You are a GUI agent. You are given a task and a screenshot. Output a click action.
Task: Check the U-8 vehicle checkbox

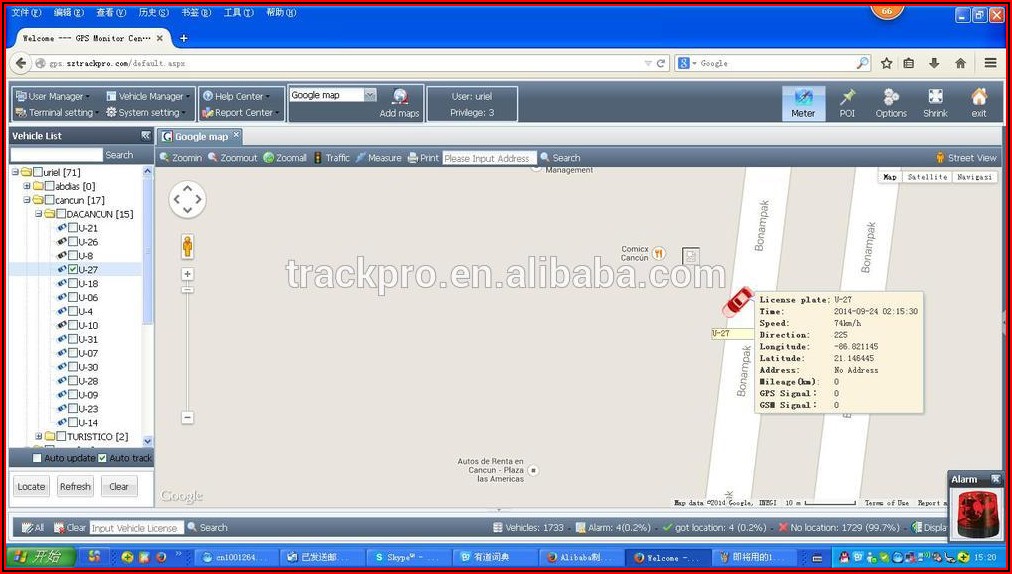[x=73, y=255]
